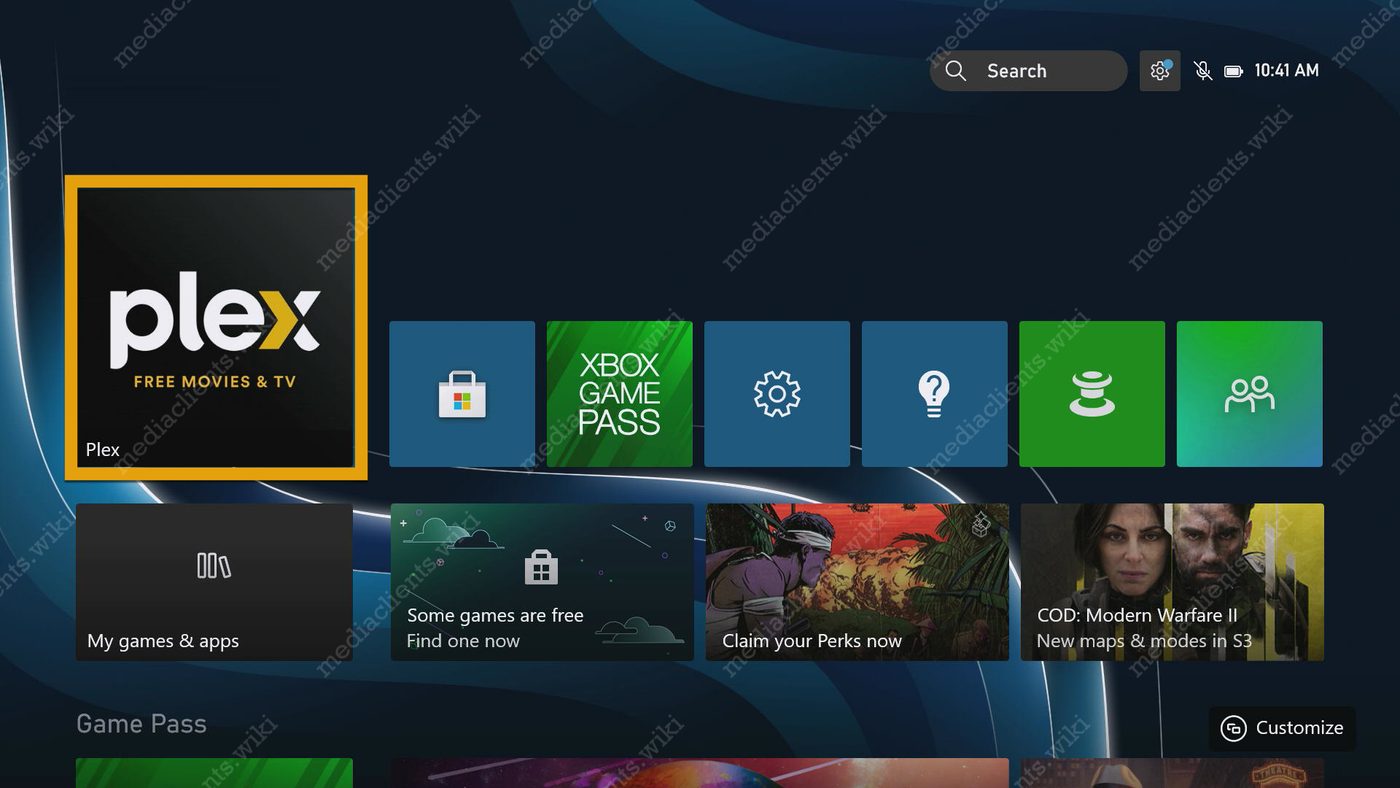Open the Plex app tile
Image resolution: width=1400 pixels, height=788 pixels.
216,328
